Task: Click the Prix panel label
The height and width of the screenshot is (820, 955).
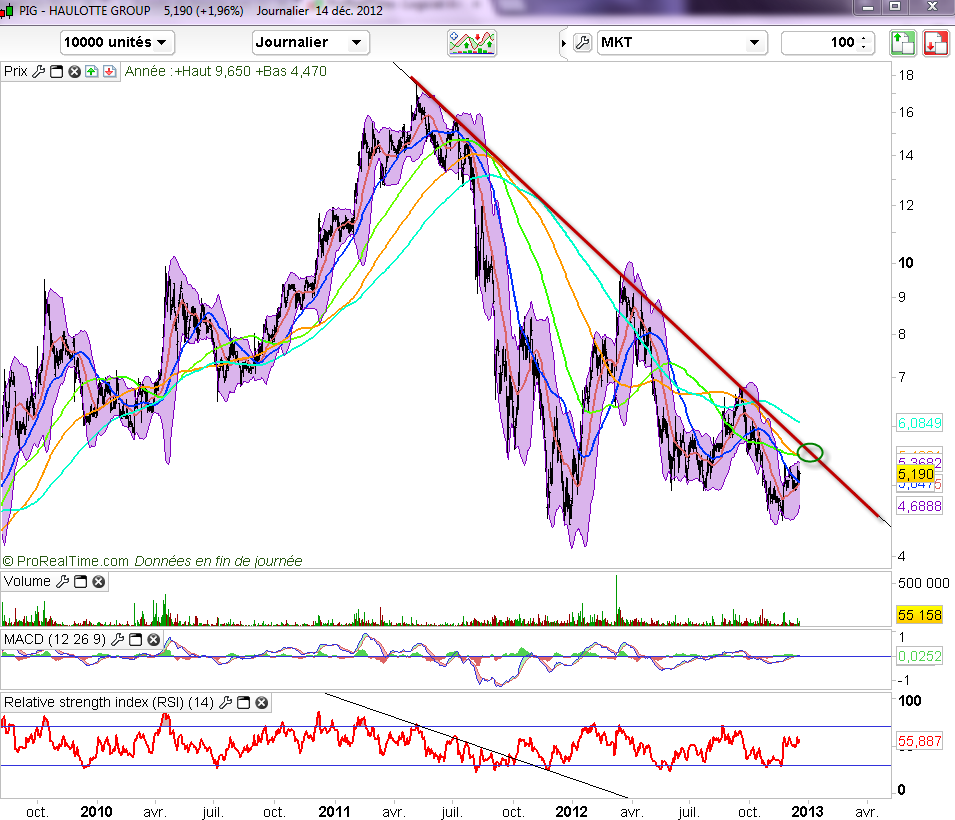Action: pos(16,71)
